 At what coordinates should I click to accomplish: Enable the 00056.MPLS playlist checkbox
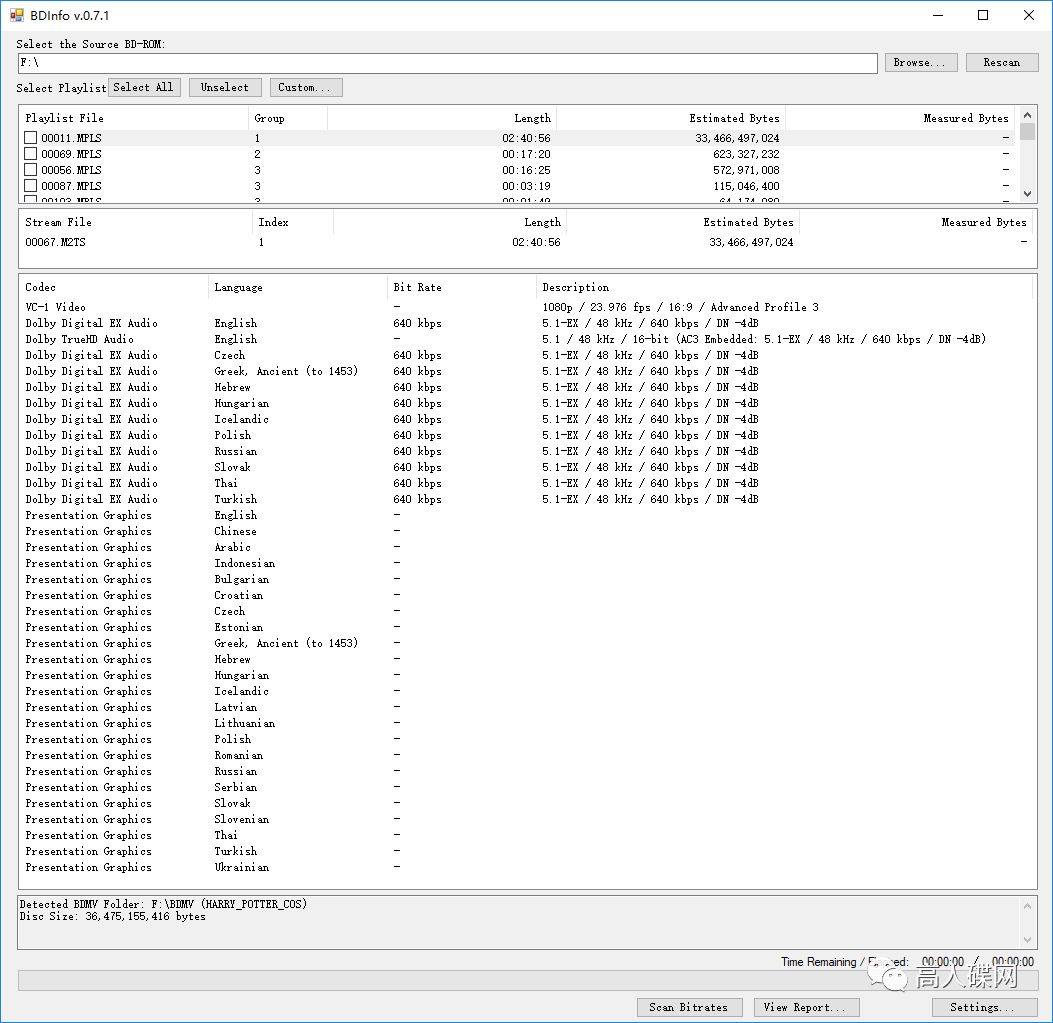pos(31,170)
